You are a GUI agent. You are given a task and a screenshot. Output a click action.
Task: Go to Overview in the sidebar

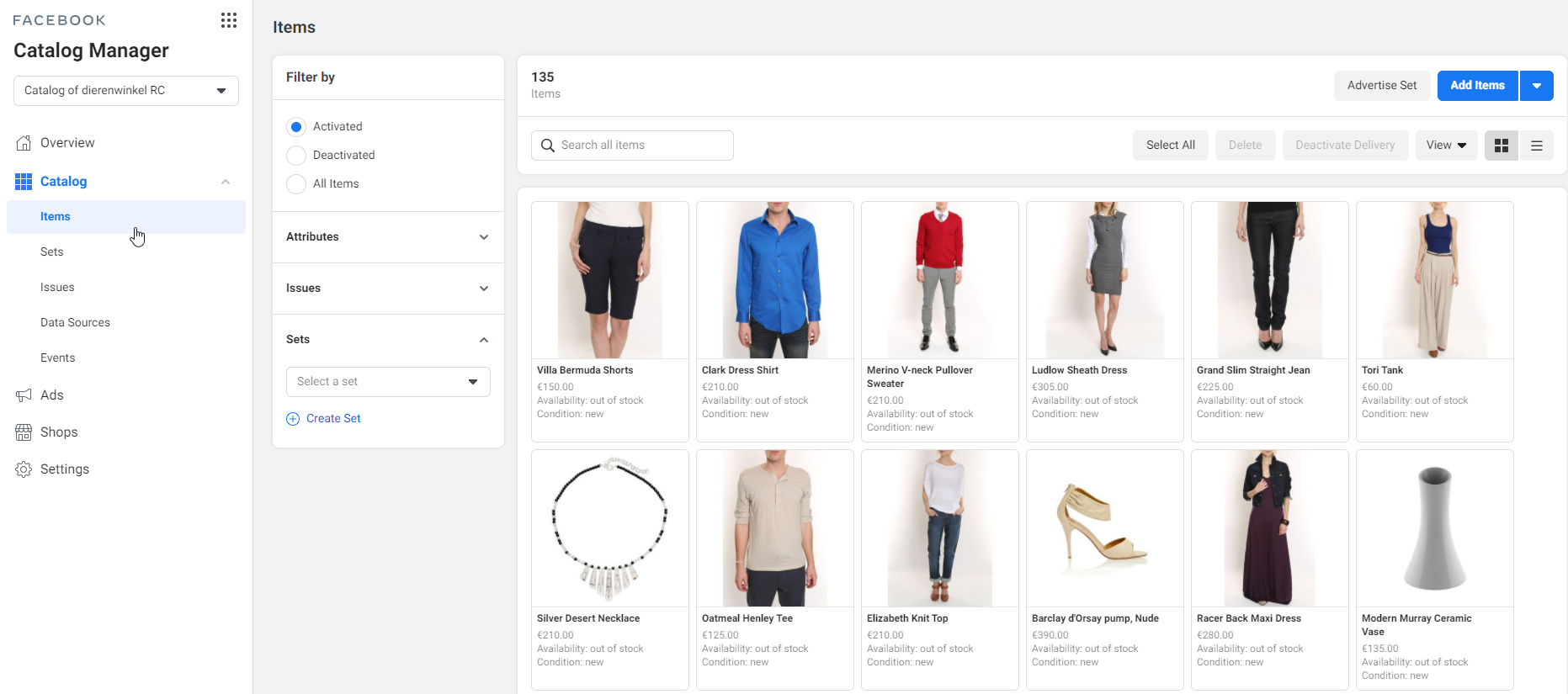[x=67, y=143]
